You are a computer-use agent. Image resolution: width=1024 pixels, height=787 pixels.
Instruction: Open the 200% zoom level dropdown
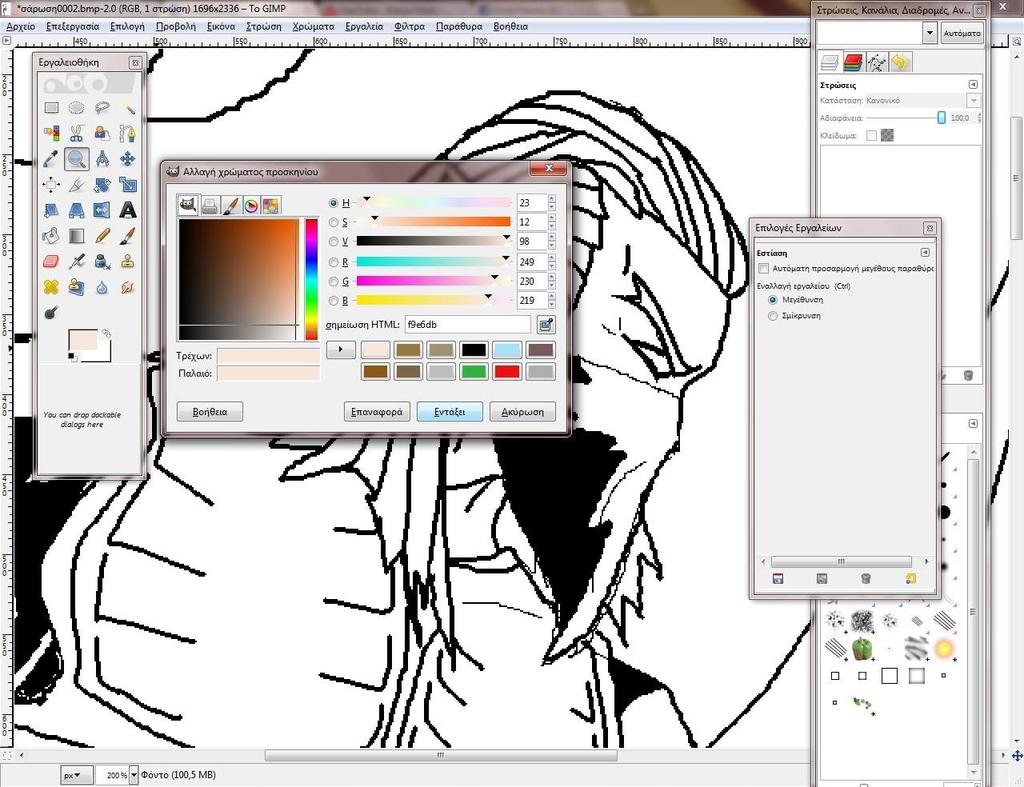click(134, 775)
